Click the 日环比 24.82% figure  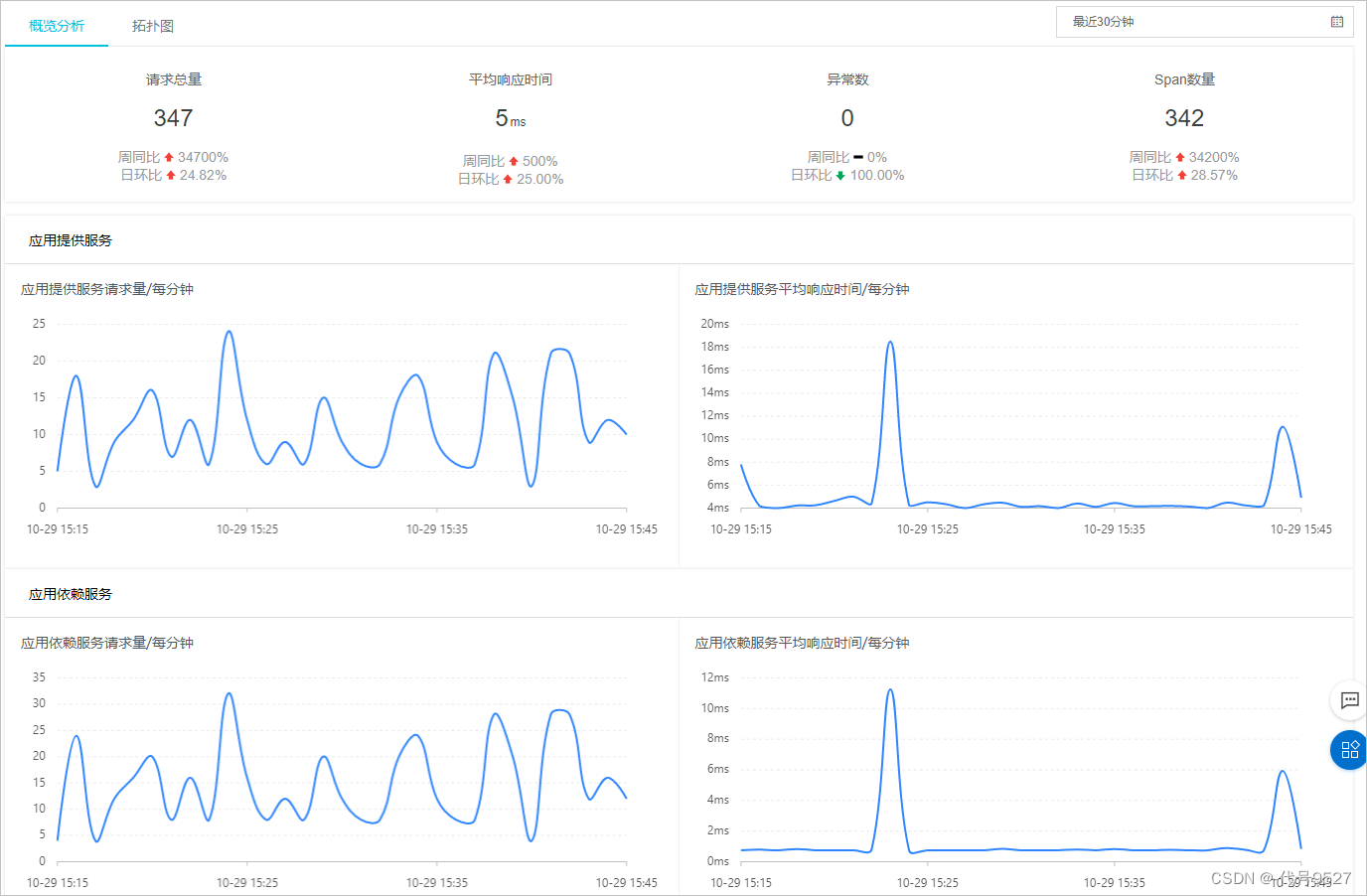173,175
